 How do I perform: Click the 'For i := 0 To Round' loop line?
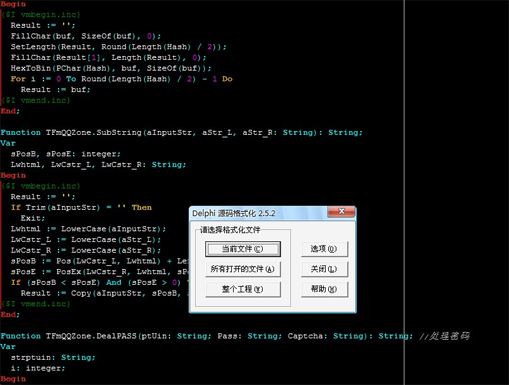coord(121,79)
